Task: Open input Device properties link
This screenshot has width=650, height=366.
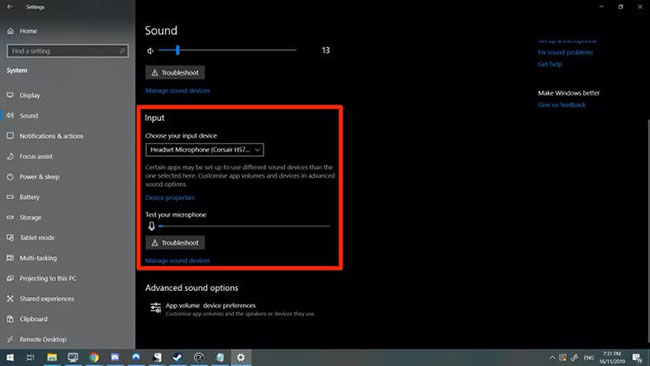Action: pyautogui.click(x=170, y=198)
